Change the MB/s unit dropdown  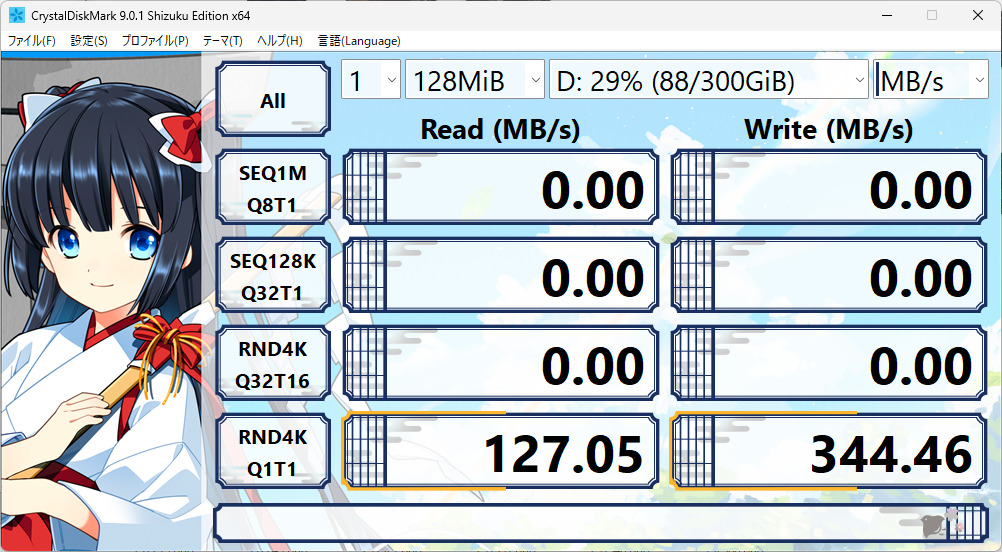930,81
